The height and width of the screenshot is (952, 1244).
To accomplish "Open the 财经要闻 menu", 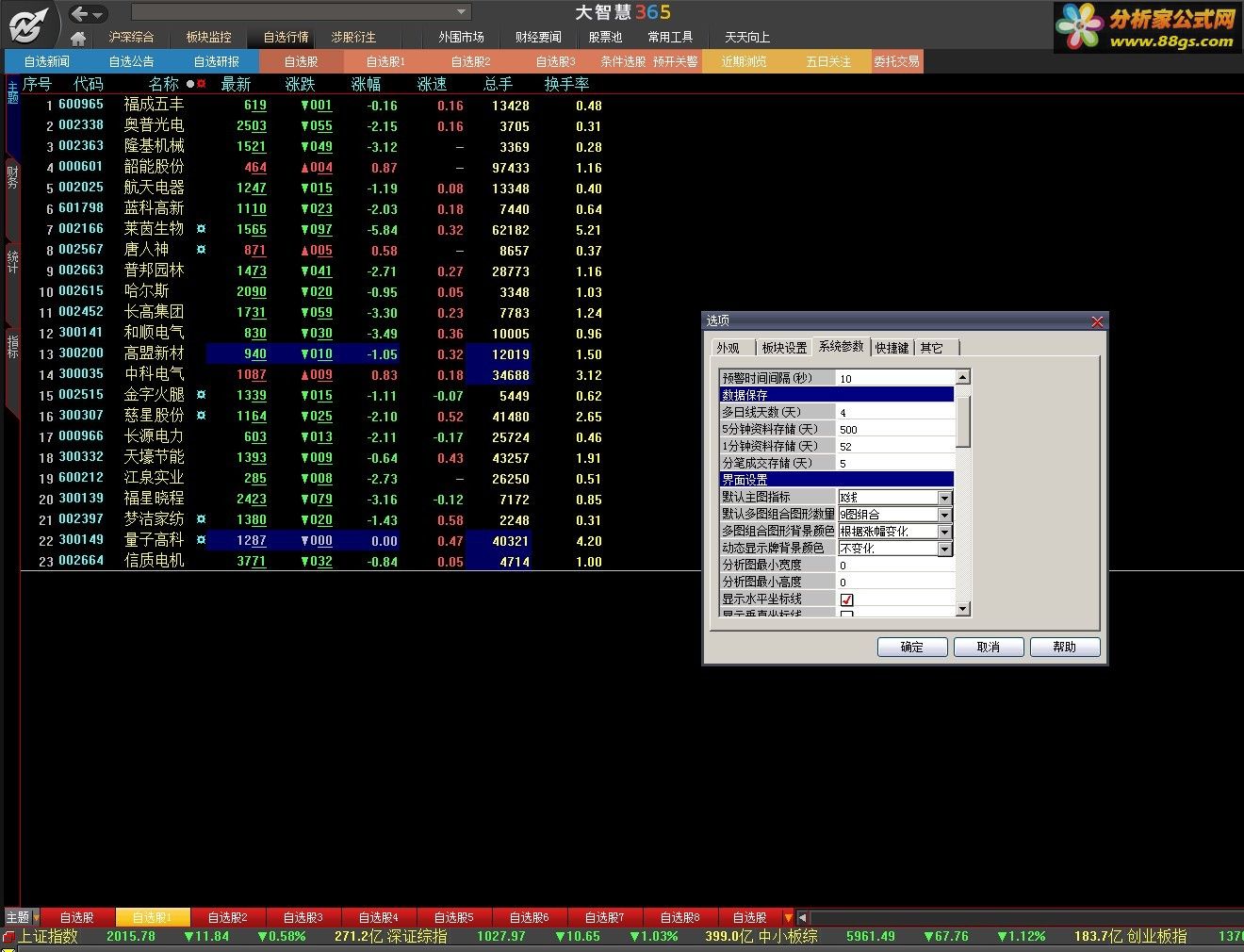I will (538, 38).
